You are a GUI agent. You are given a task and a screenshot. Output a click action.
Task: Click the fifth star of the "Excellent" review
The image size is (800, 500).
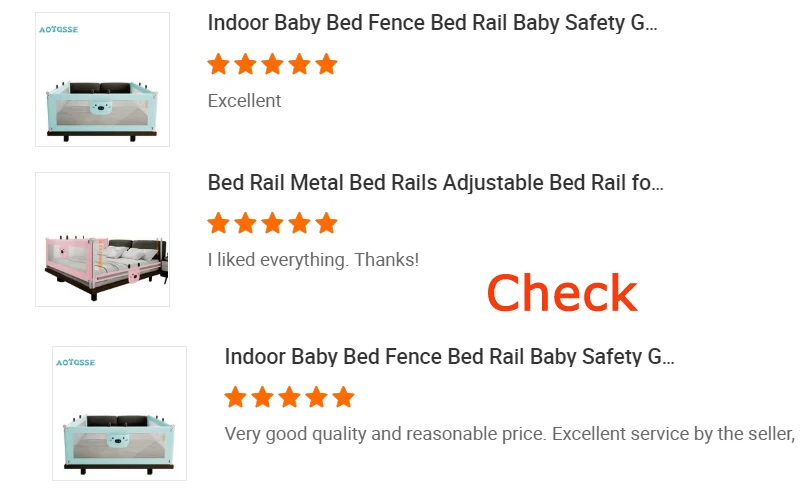coord(327,65)
